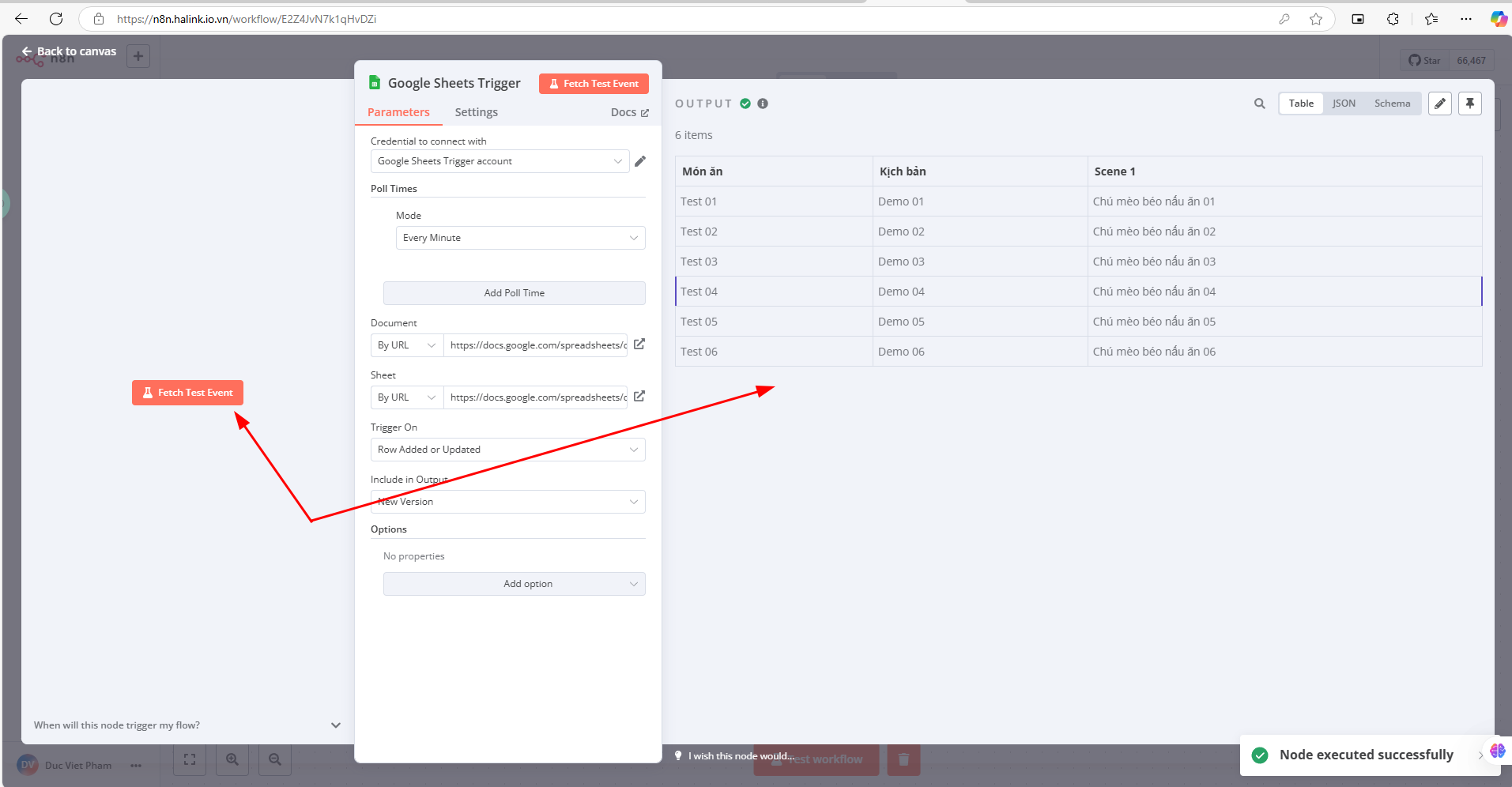Click Add Poll Time button
Image resolution: width=1512 pixels, height=787 pixels.
tap(514, 293)
